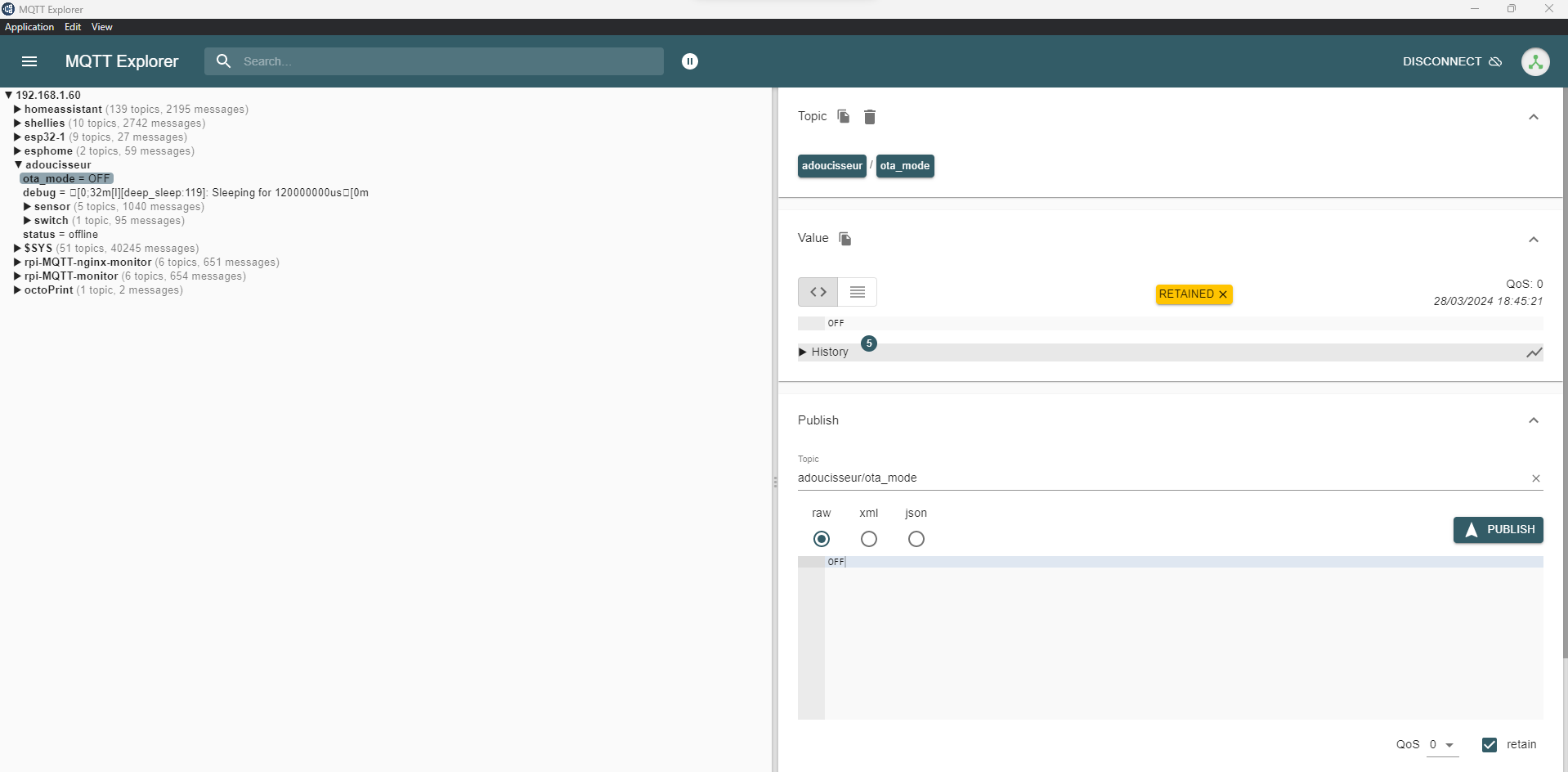Expand the rpi-MQTT-nginx-monitor topic
1568x772 pixels.
tap(17, 263)
